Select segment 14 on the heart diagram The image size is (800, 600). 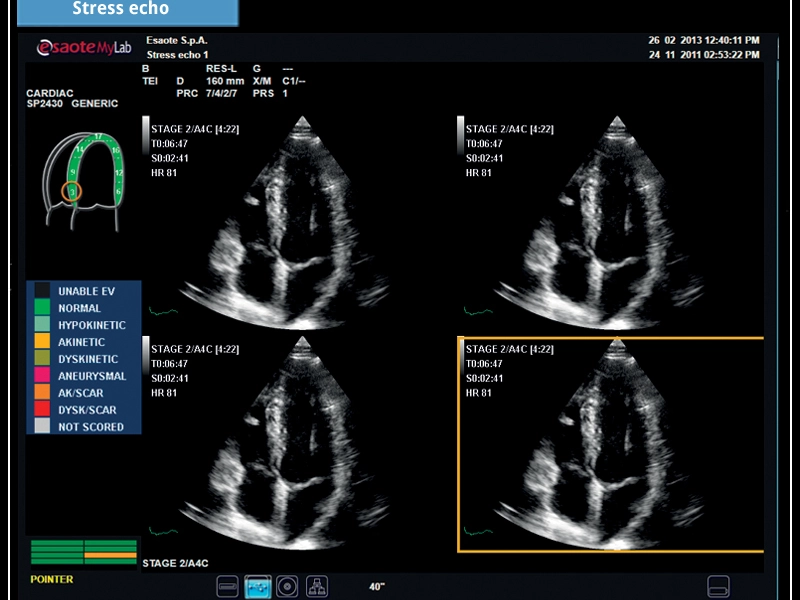point(80,150)
